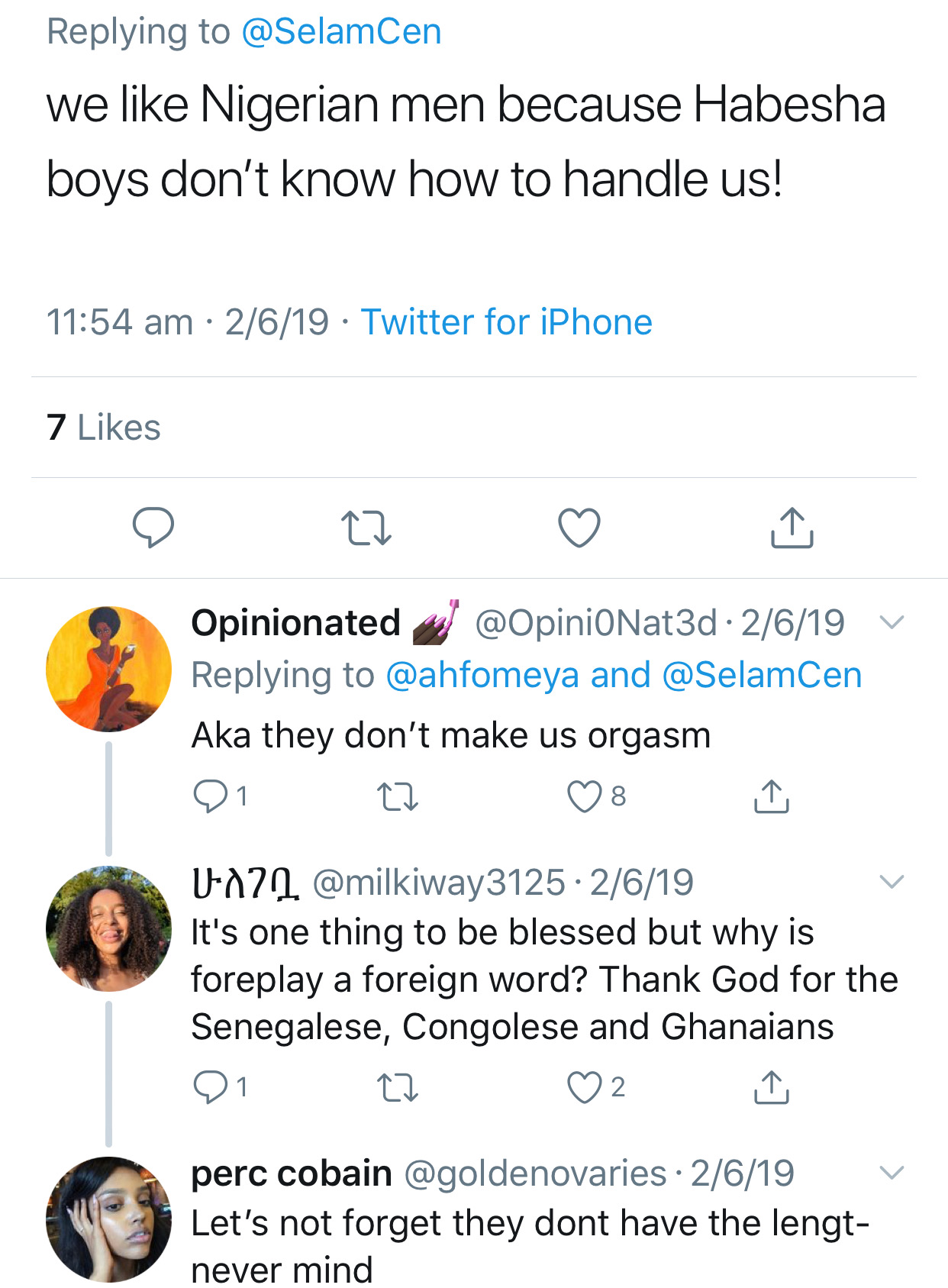
Task: Retweet Opinionated's reply
Action: coord(398,796)
